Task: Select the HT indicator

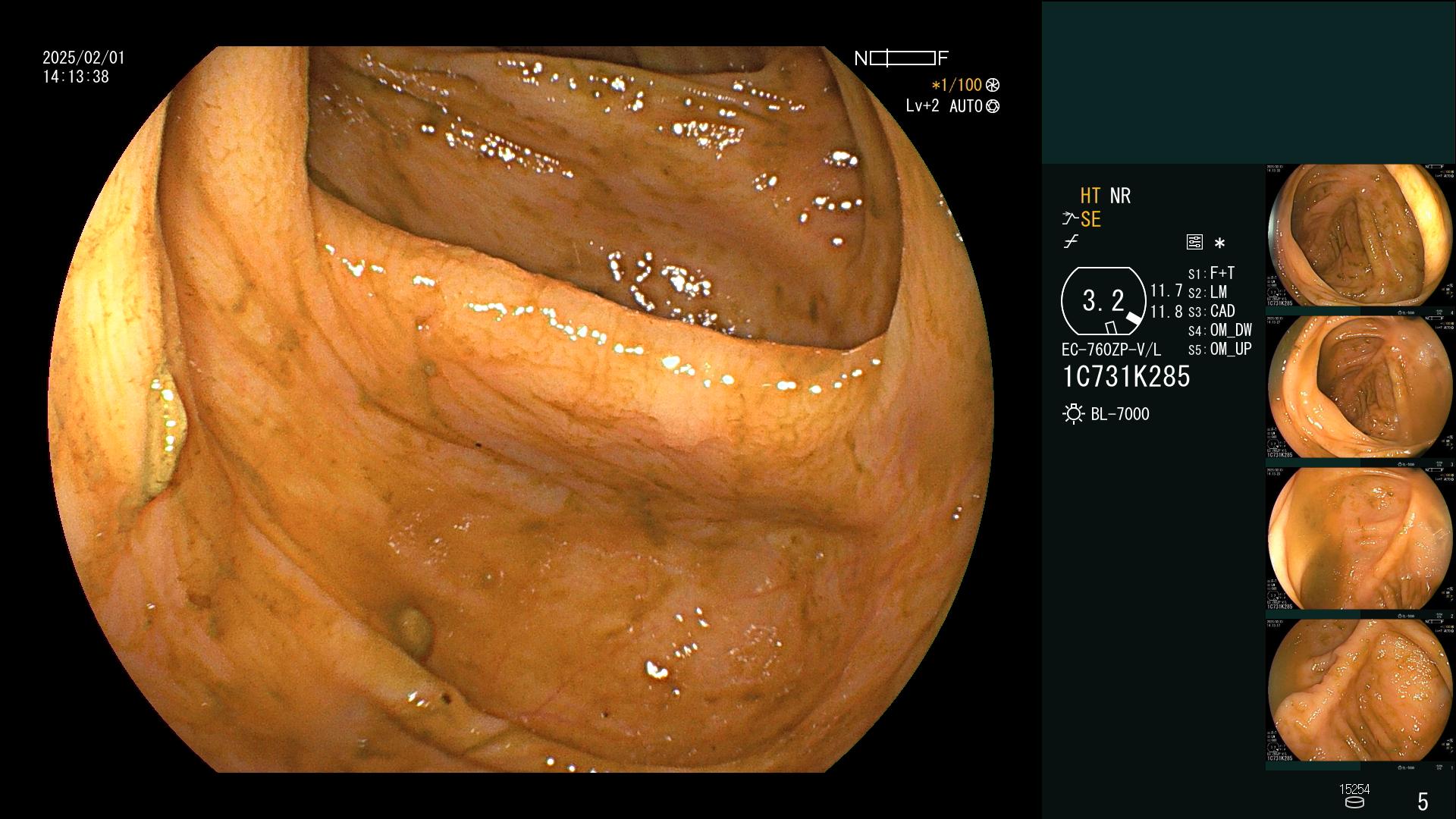Action: click(1090, 196)
